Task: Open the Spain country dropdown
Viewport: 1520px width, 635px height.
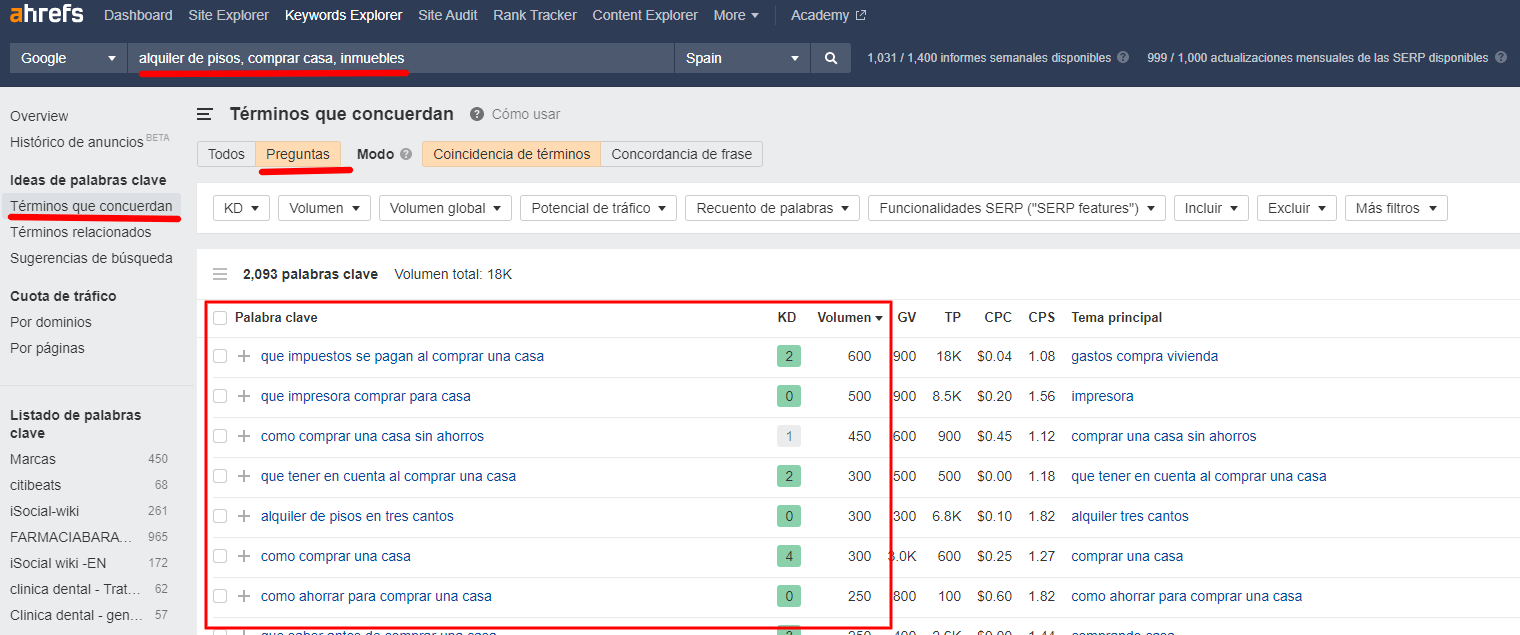Action: tap(742, 58)
